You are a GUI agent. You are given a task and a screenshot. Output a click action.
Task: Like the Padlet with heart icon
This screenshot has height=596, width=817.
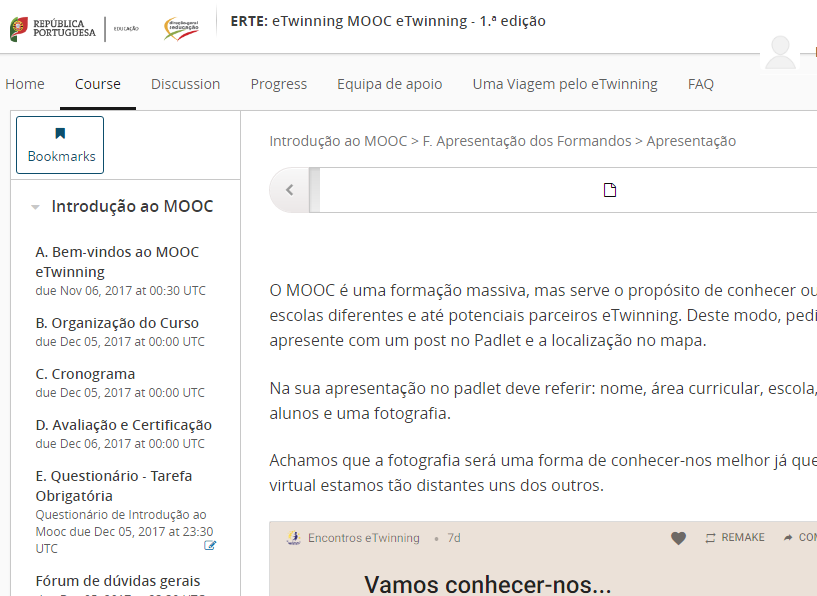[678, 538]
